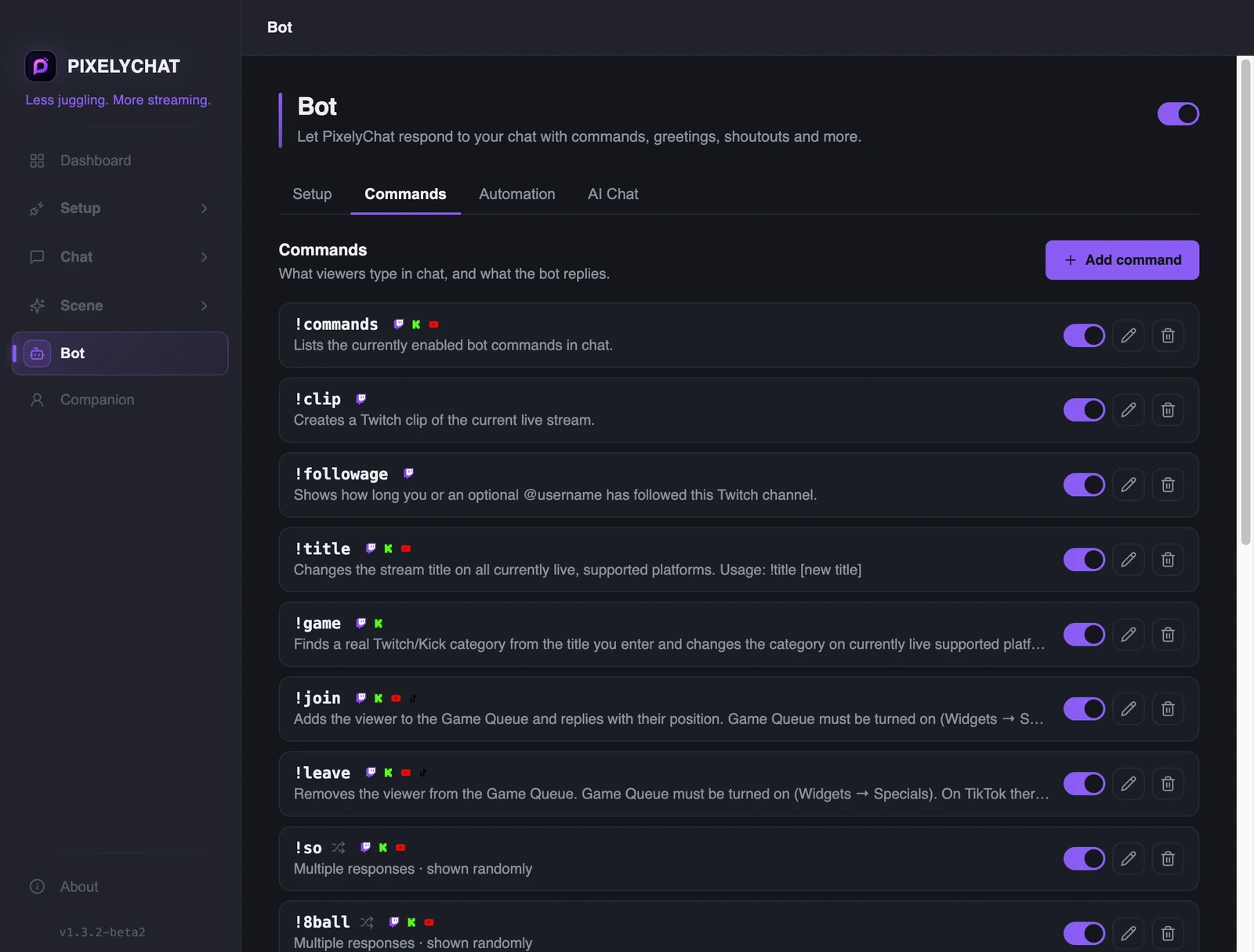Edit the !title command
Viewport: 1254px width, 952px height.
point(1129,559)
